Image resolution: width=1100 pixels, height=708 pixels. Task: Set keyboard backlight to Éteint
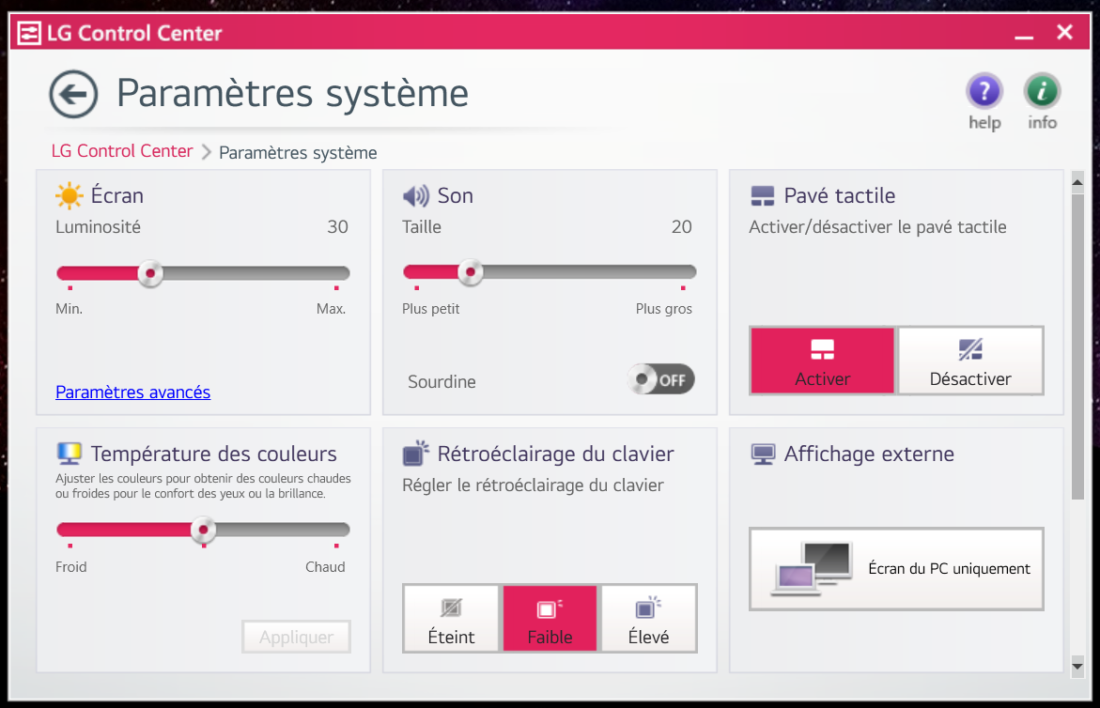[451, 619]
